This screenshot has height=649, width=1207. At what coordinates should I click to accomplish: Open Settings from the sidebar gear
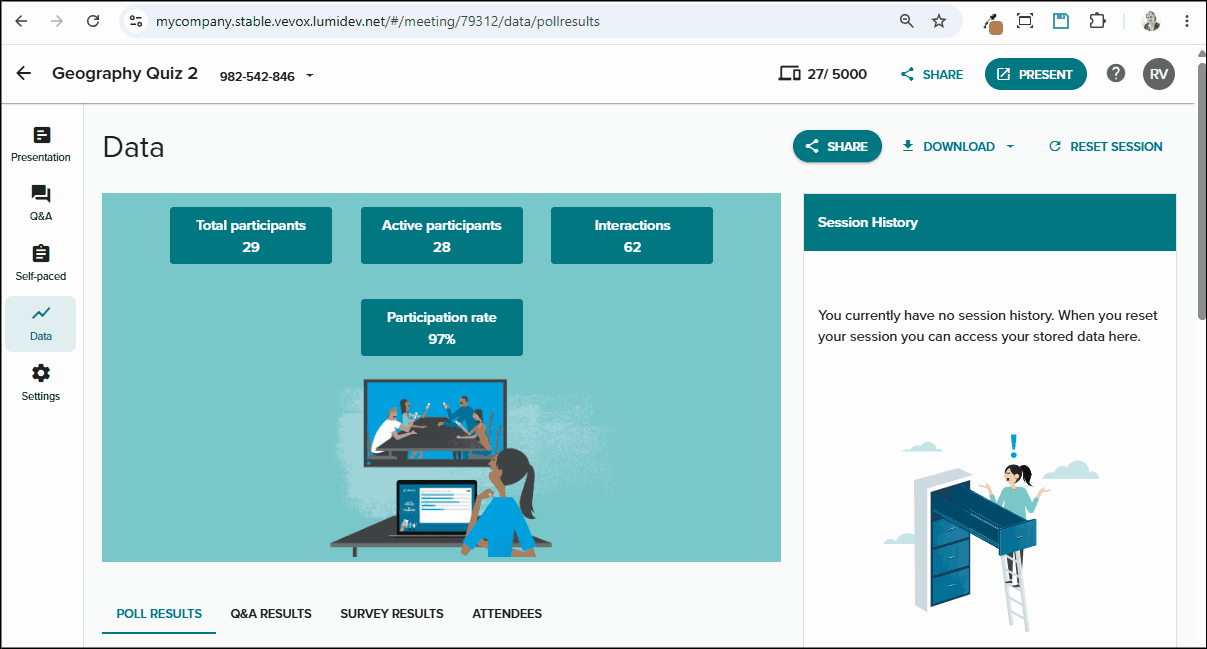point(41,384)
